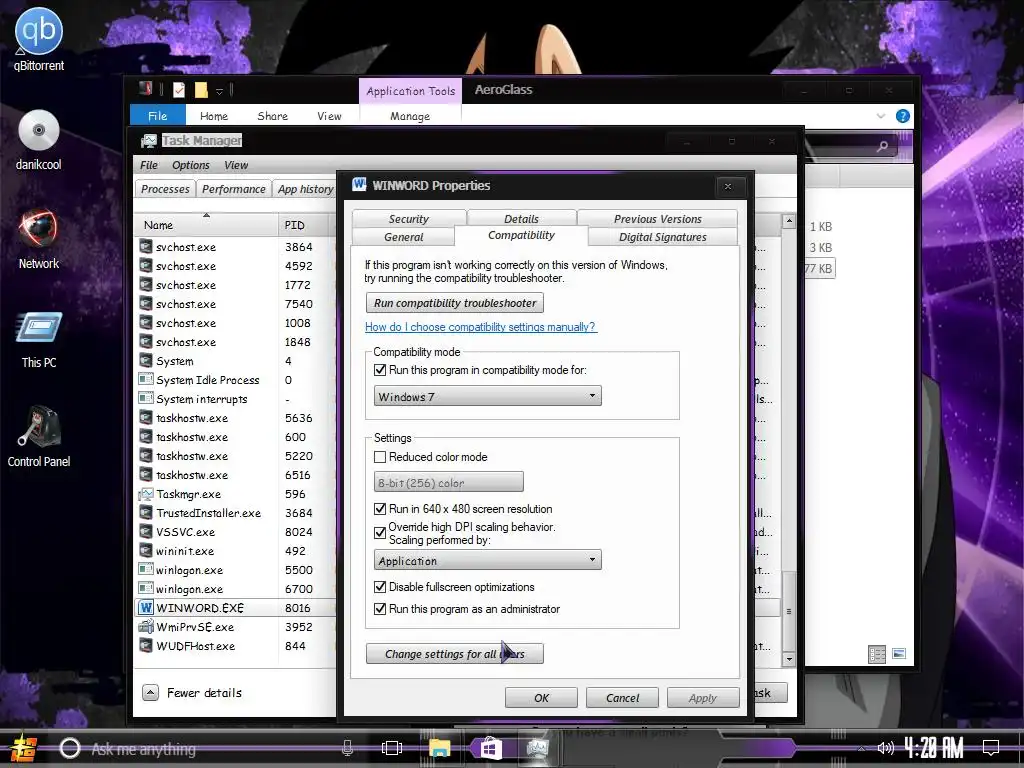Open the Details tab in Properties
This screenshot has height=768, width=1024.
coord(521,219)
